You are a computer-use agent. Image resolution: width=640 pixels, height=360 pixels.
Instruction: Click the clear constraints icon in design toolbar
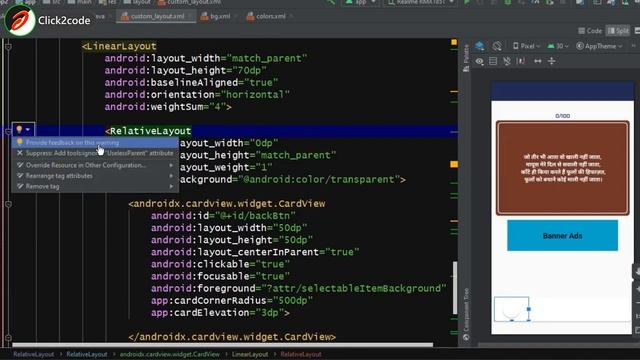pyautogui.click(x=507, y=61)
